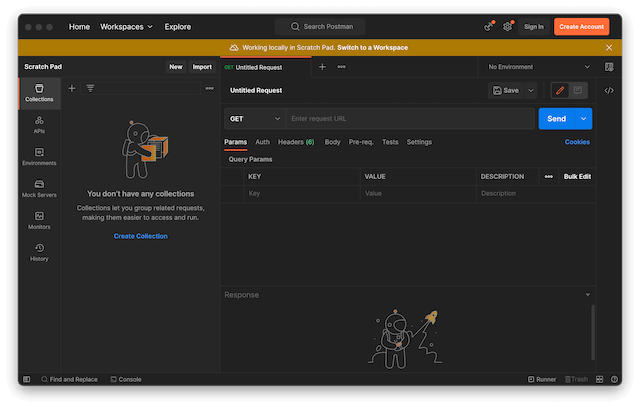Click the query param Value field
The height and width of the screenshot is (408, 640).
tap(418, 193)
